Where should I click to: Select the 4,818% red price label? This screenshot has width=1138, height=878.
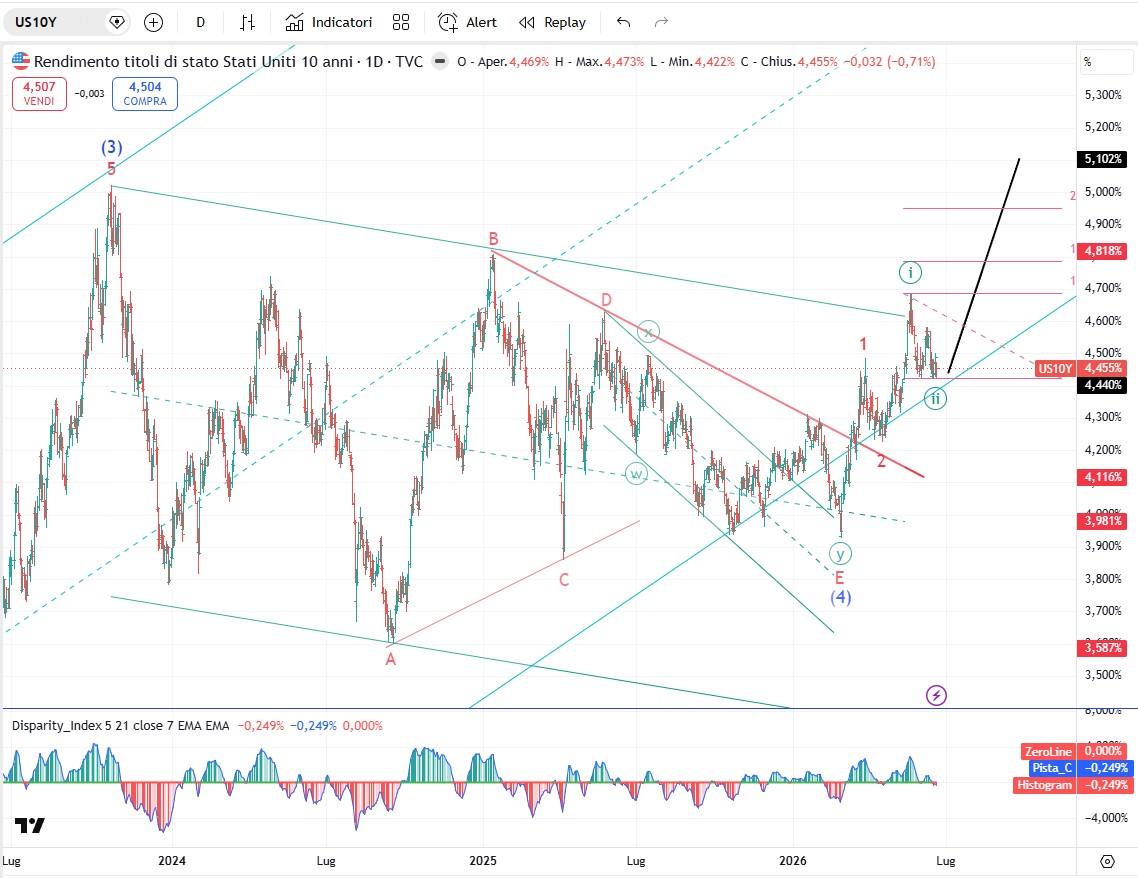coord(1103,251)
